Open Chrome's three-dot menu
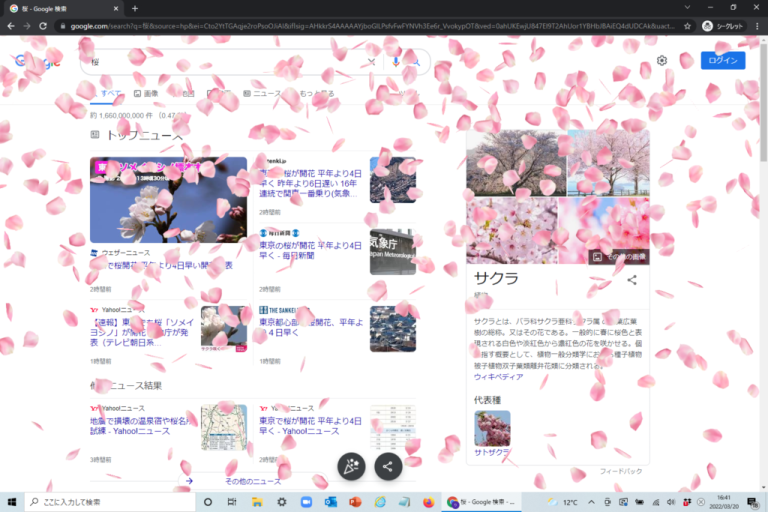Viewport: 768px width, 512px height. pyautogui.click(x=757, y=26)
